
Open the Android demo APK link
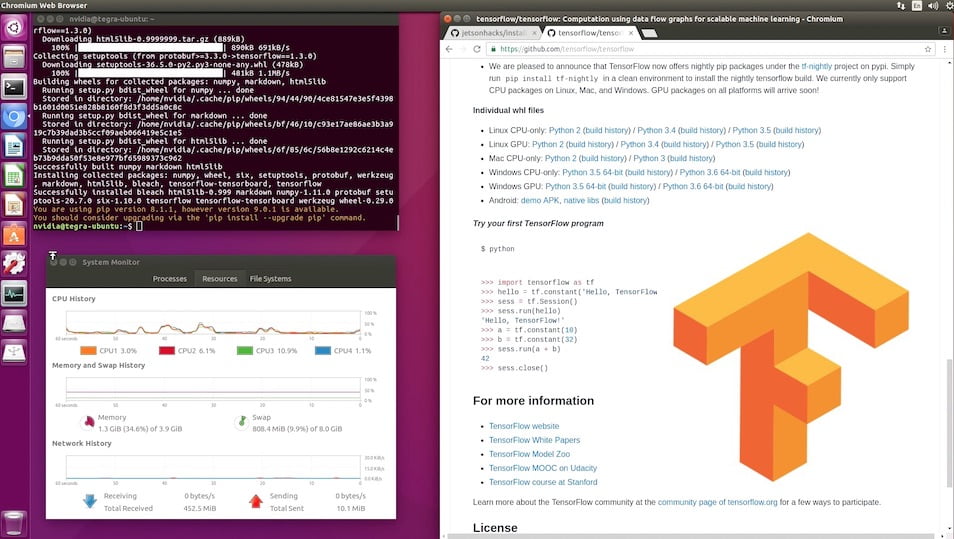coord(540,200)
